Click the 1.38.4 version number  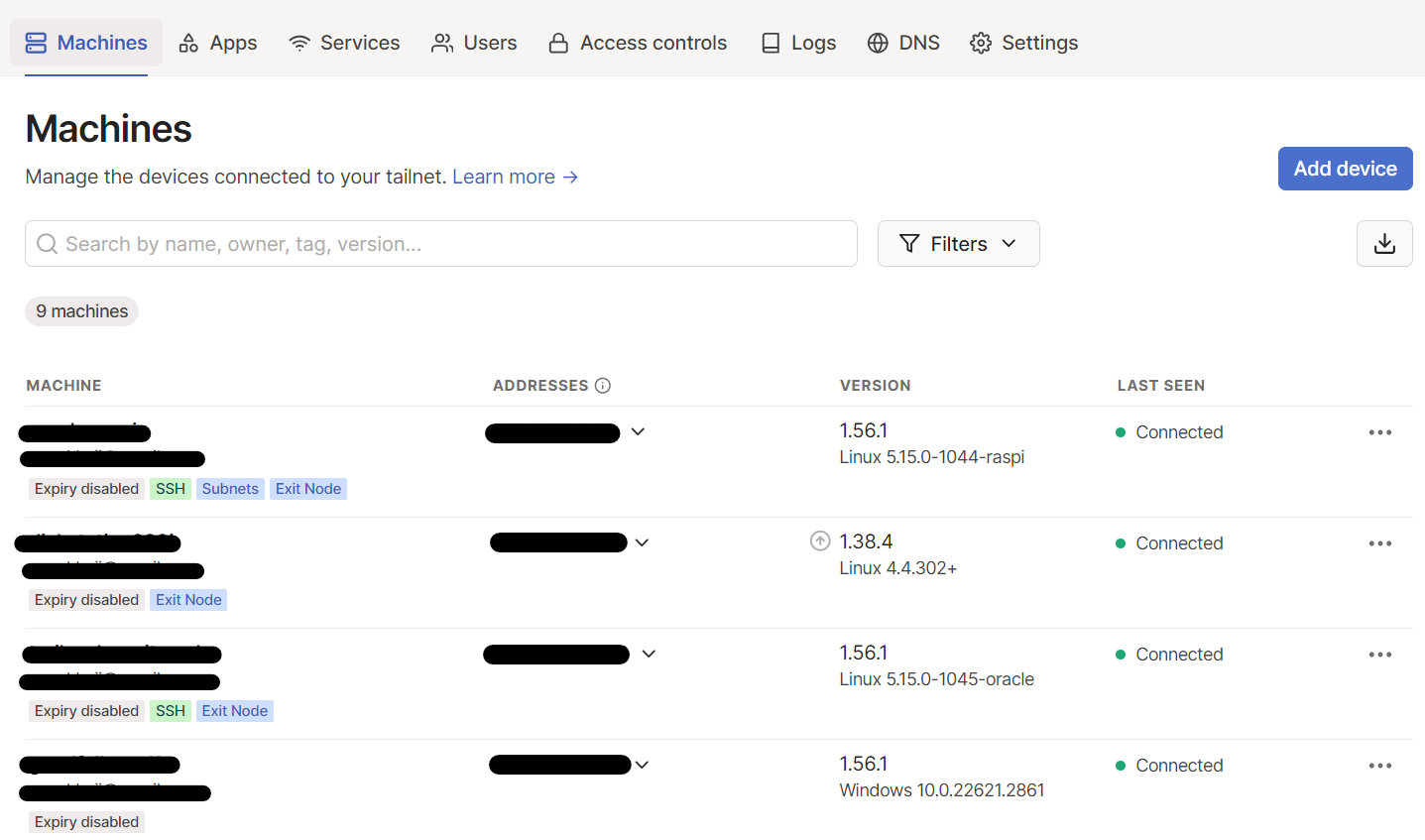[x=866, y=541]
